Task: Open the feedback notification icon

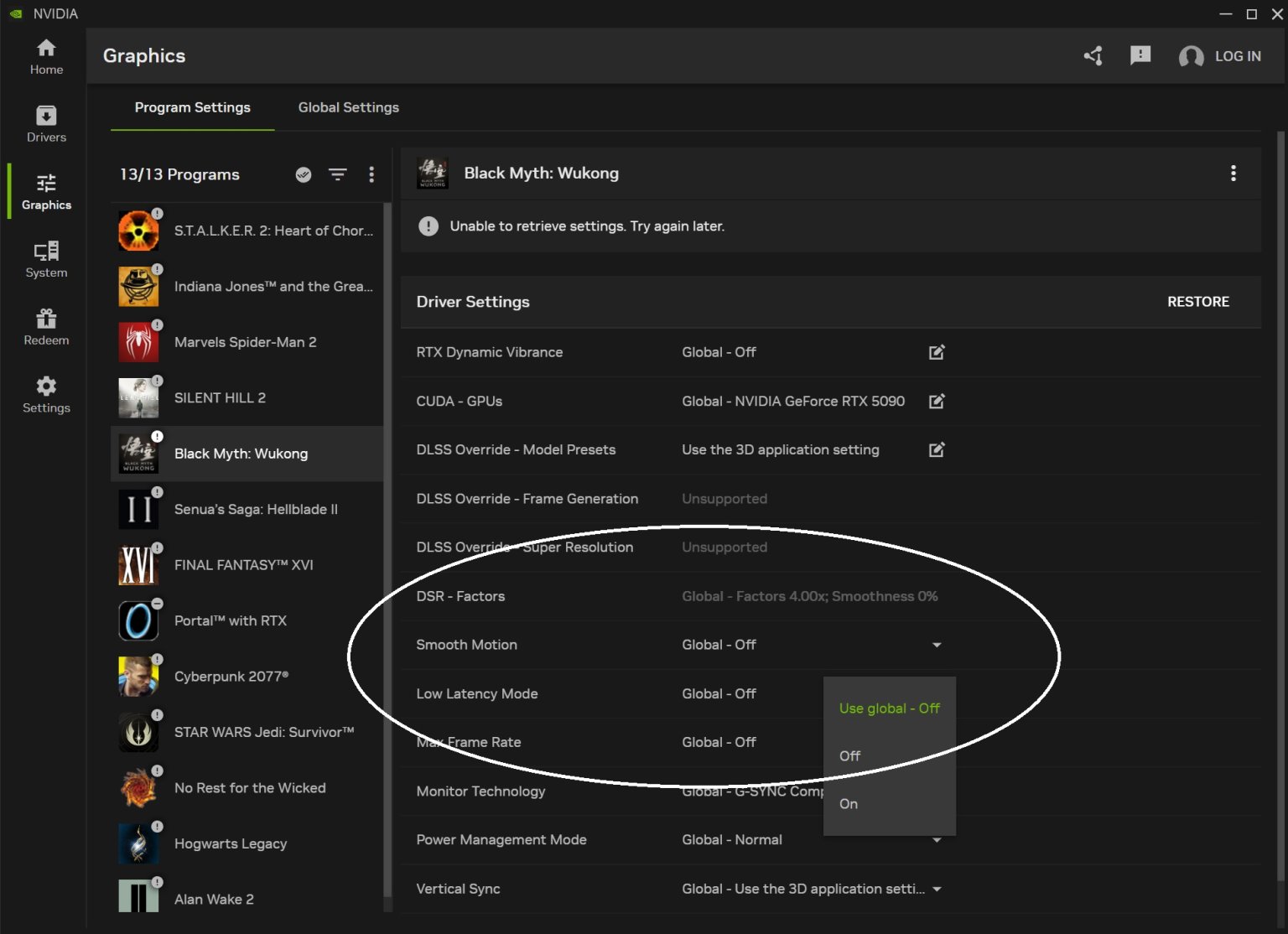Action: coord(1140,56)
